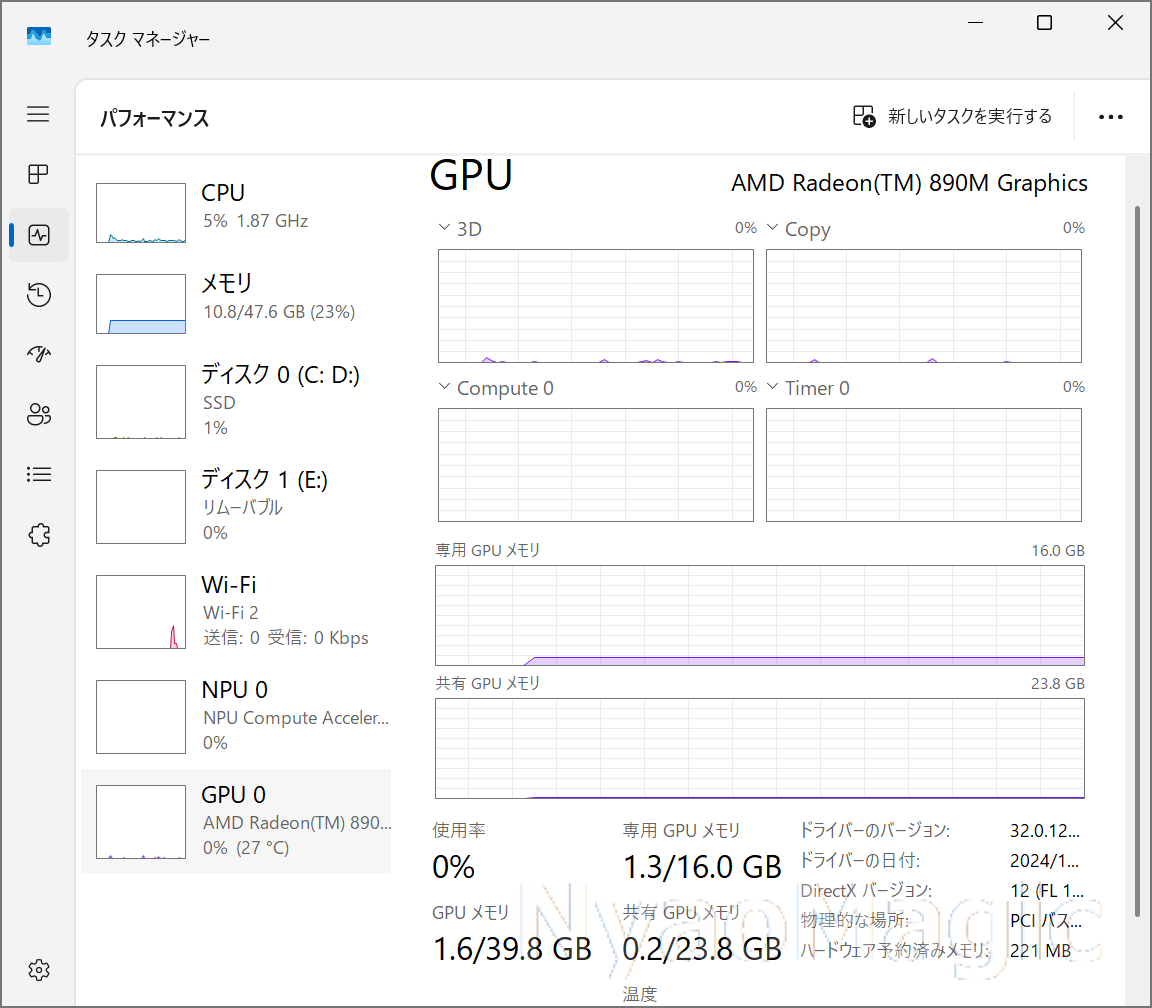This screenshot has height=1008, width=1152.
Task: Click the DirectX value 12 (FL 1...
Action: tap(1047, 890)
